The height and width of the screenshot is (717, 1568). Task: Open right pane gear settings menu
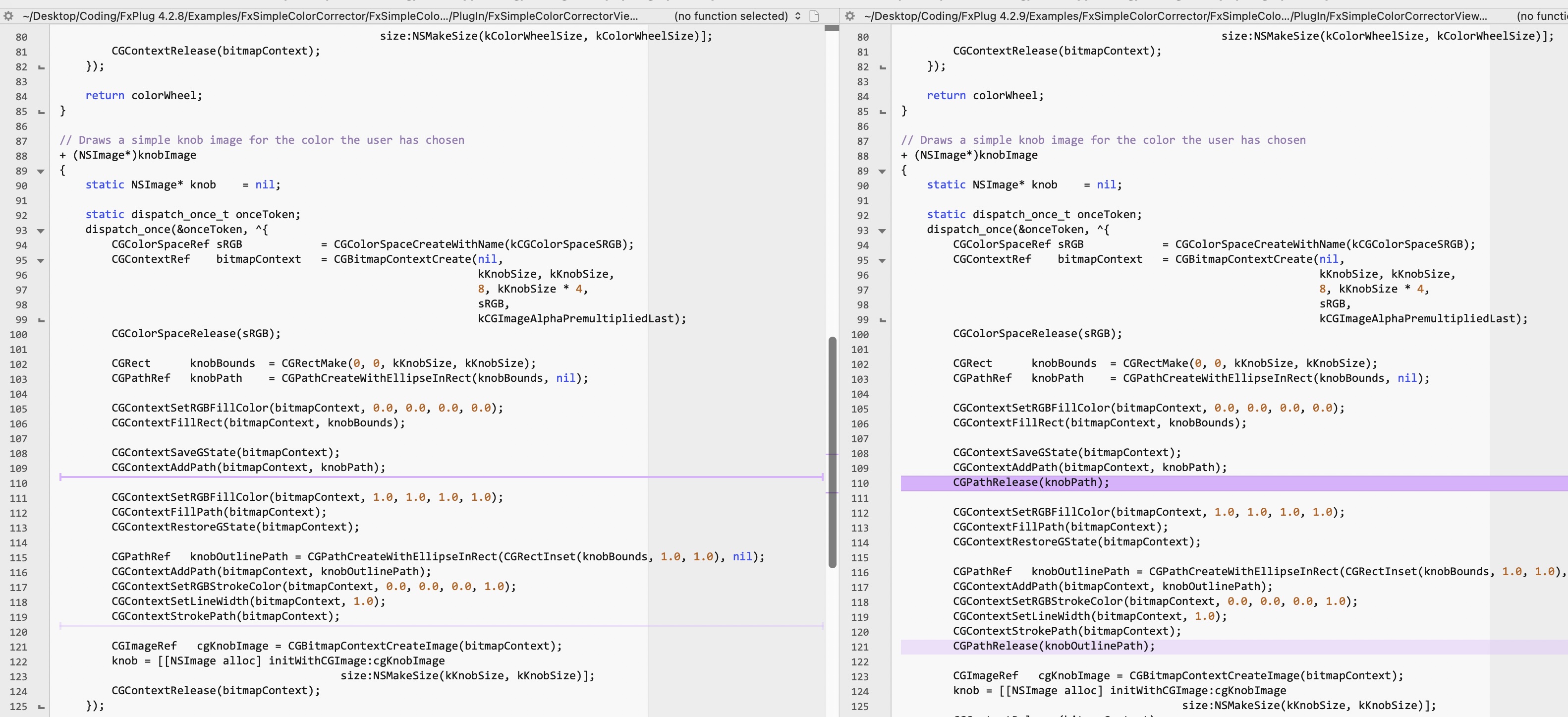coord(850,16)
